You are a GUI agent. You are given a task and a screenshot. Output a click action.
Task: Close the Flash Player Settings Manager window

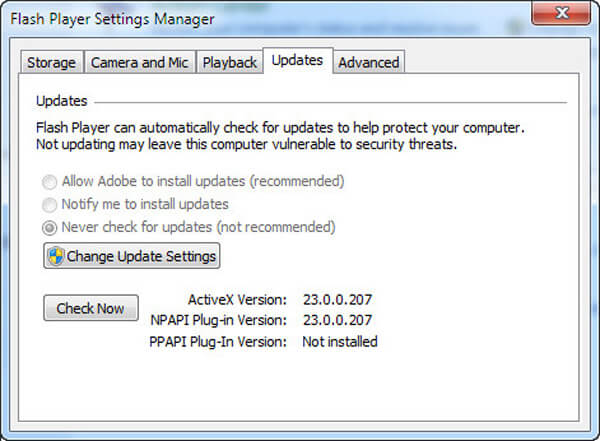click(x=561, y=13)
